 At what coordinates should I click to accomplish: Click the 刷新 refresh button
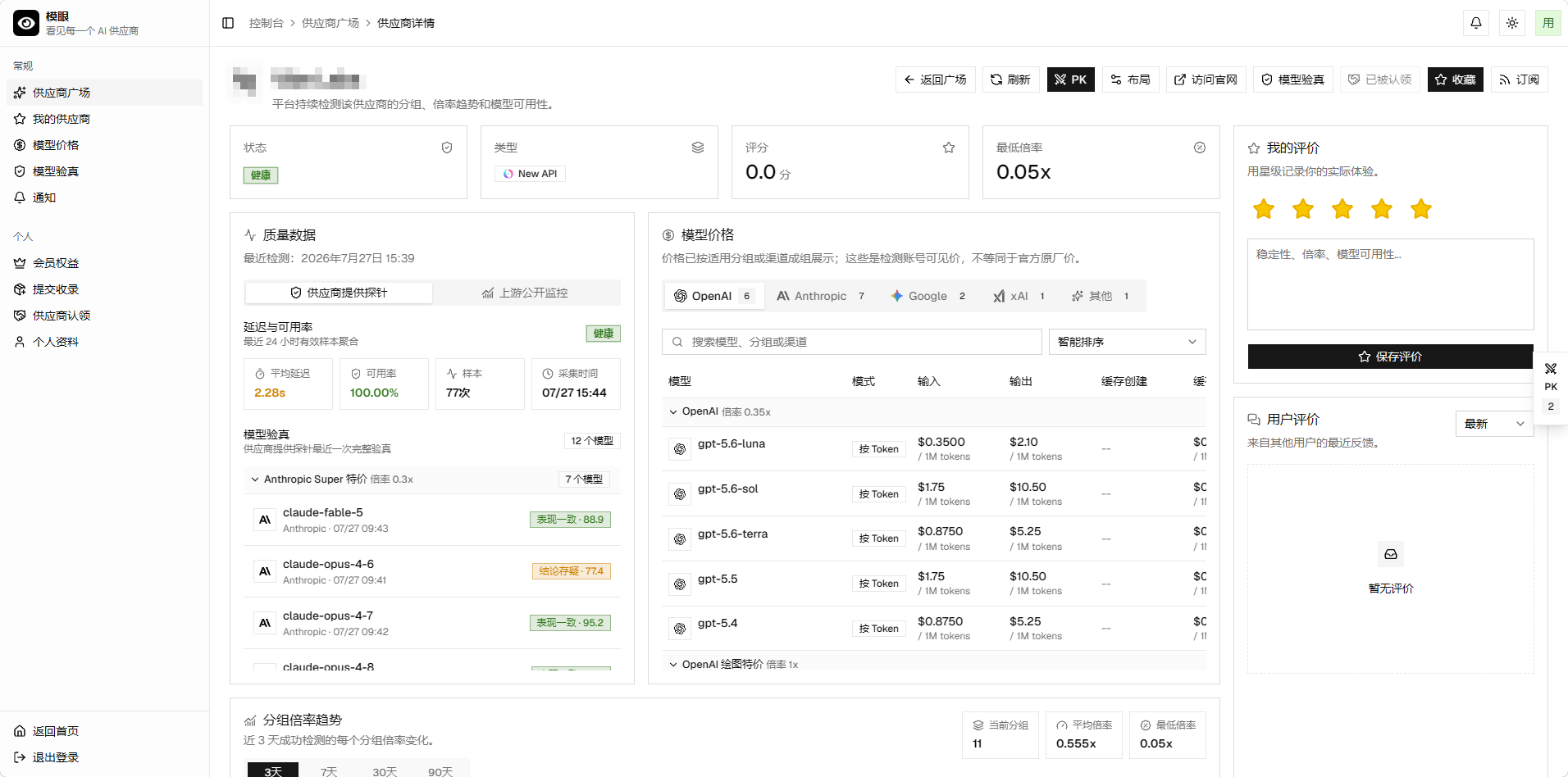pyautogui.click(x=1010, y=80)
